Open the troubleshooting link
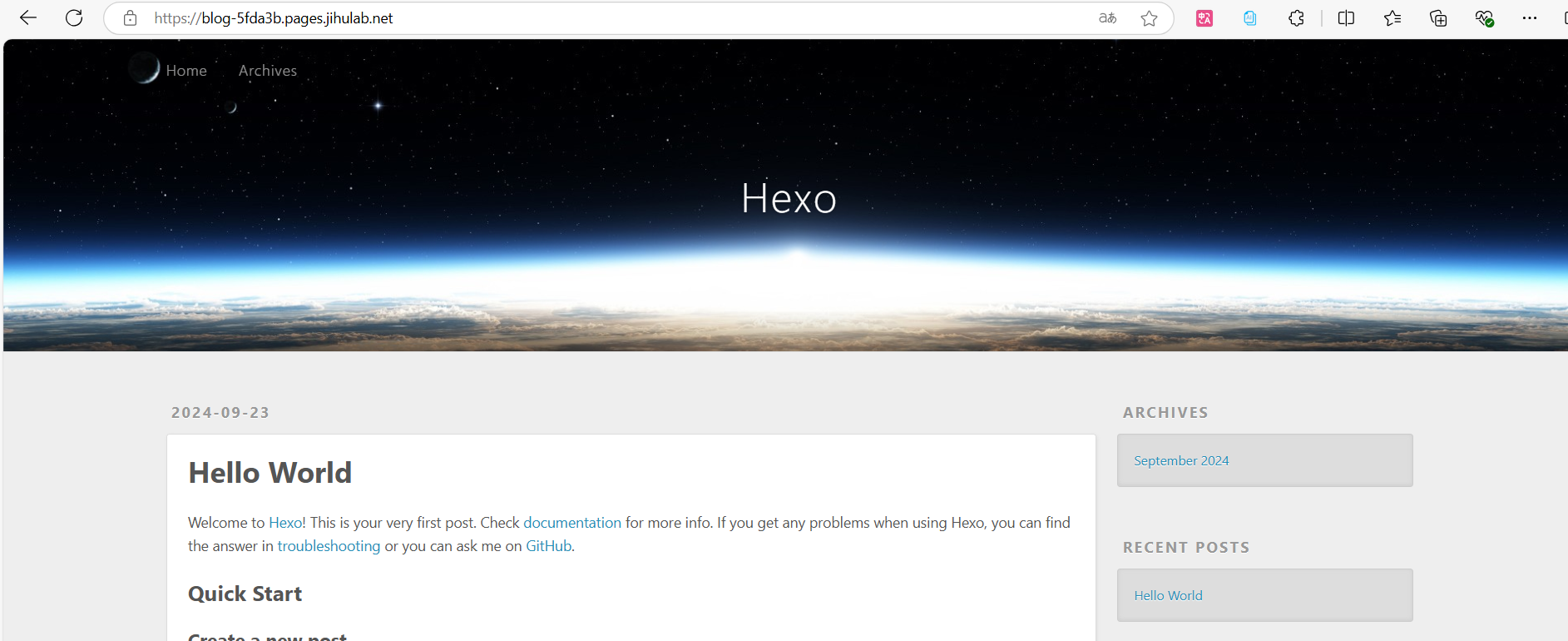 pos(329,545)
